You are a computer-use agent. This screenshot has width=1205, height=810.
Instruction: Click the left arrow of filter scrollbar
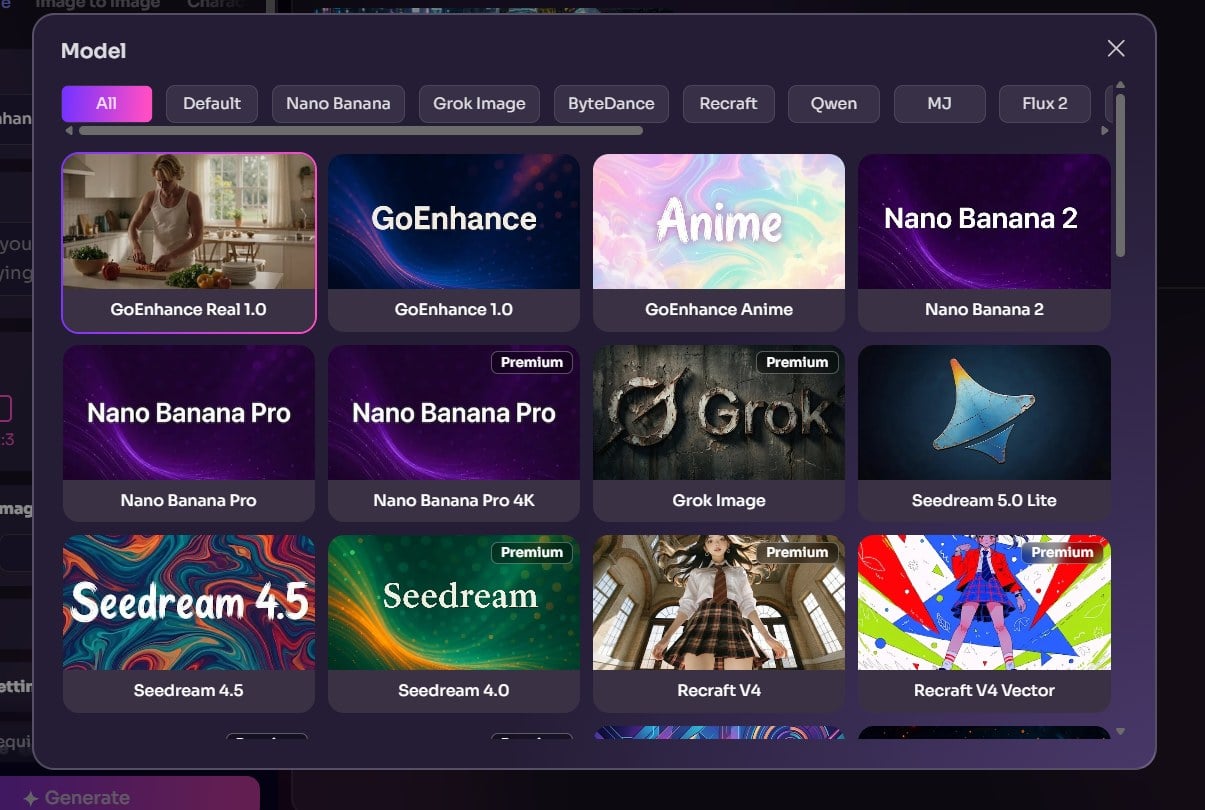point(68,131)
